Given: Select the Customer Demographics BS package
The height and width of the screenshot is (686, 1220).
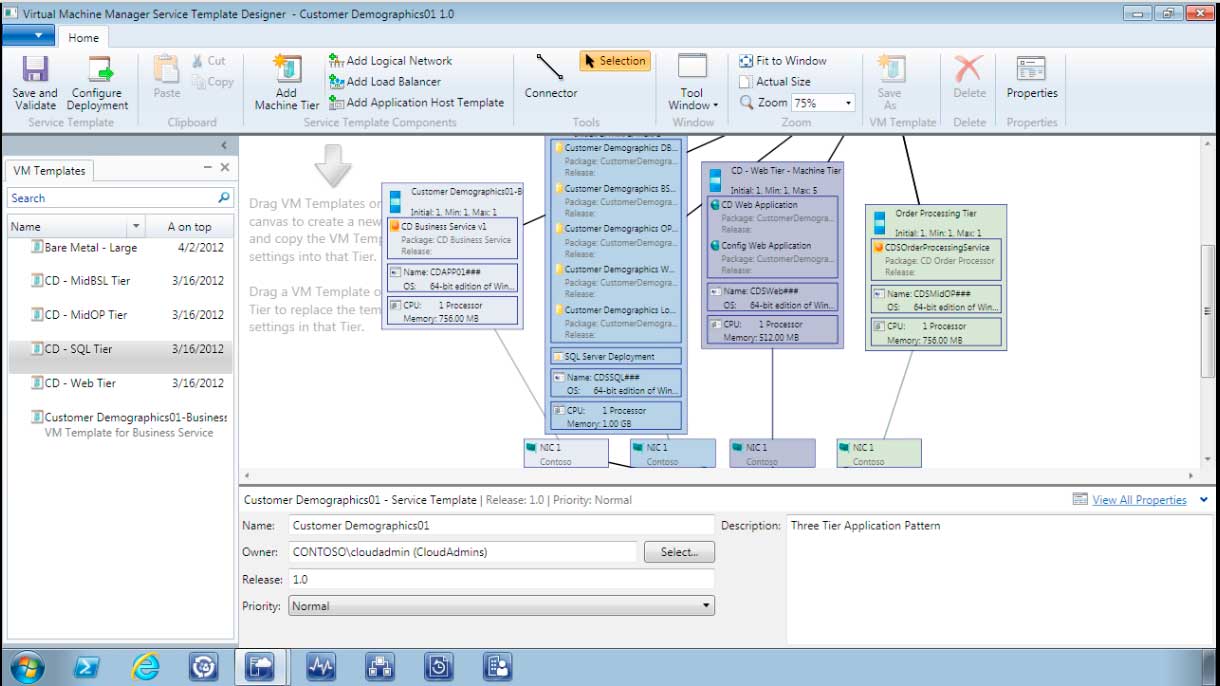Looking at the screenshot, I should 616,201.
